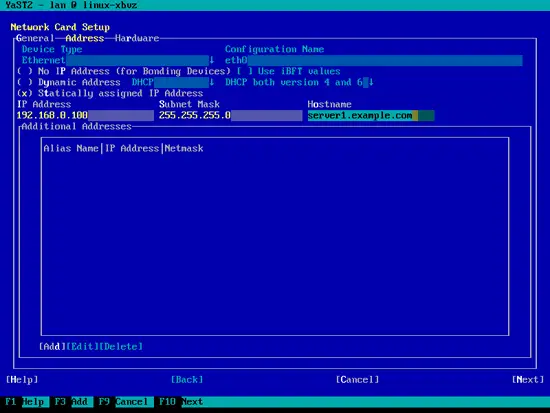Open the DHCP type dropdown

pyautogui.click(x=173, y=82)
